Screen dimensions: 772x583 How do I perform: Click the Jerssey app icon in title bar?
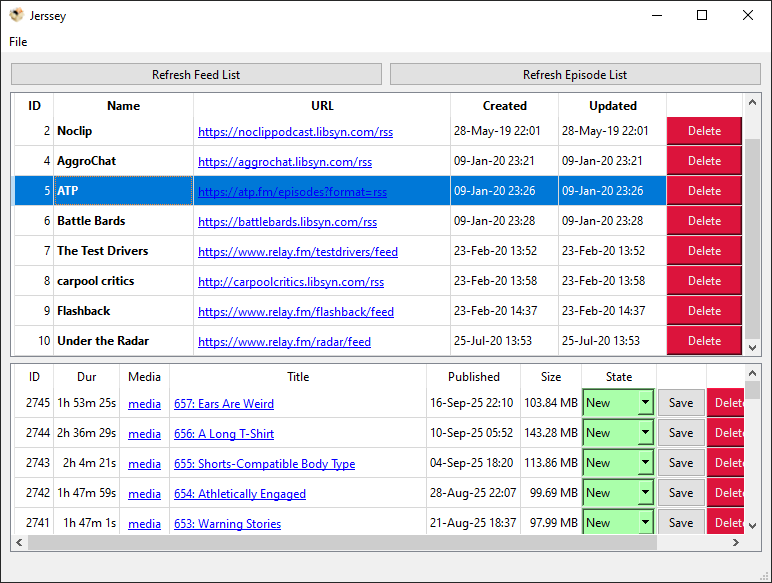pyautogui.click(x=16, y=16)
